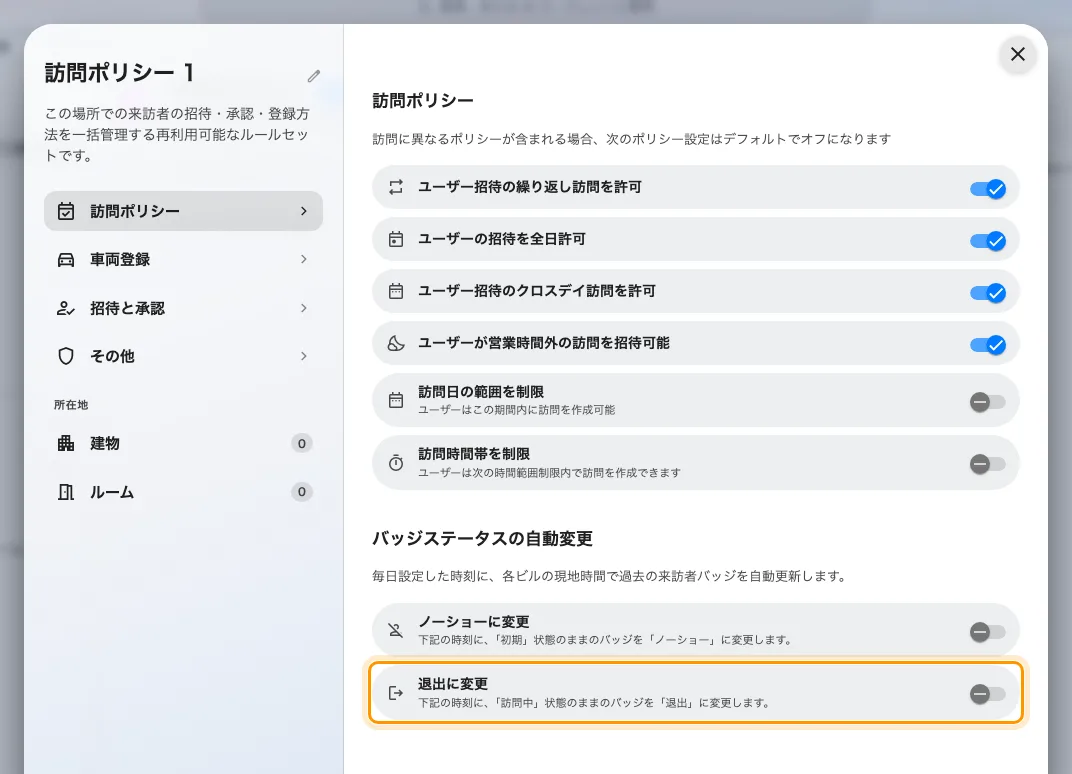Screen dimensions: 1072x774
Task: Click the 0 count badge for 建物
Action: pyautogui.click(x=302, y=443)
